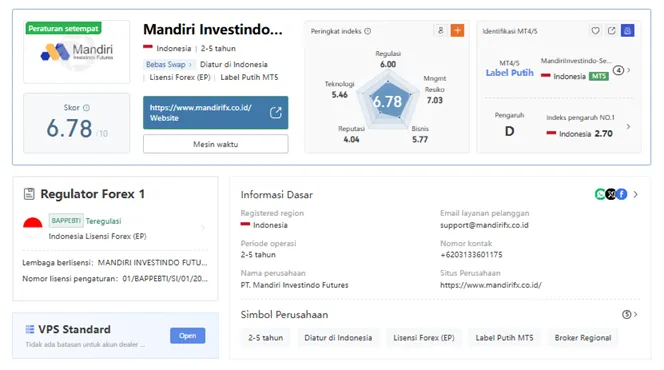
Task: Click the Diatur di Indonesia header label
Action: [234, 64]
